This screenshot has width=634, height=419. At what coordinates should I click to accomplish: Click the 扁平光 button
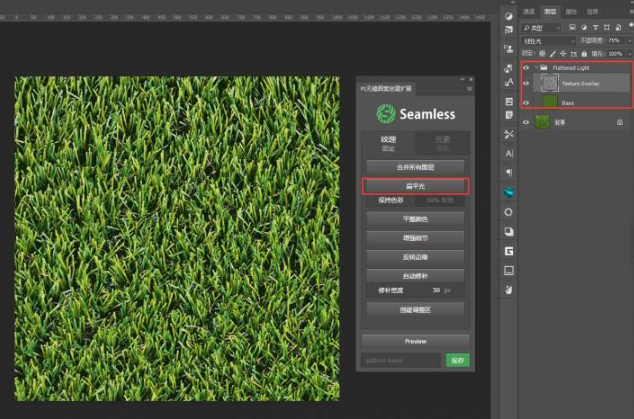click(414, 186)
